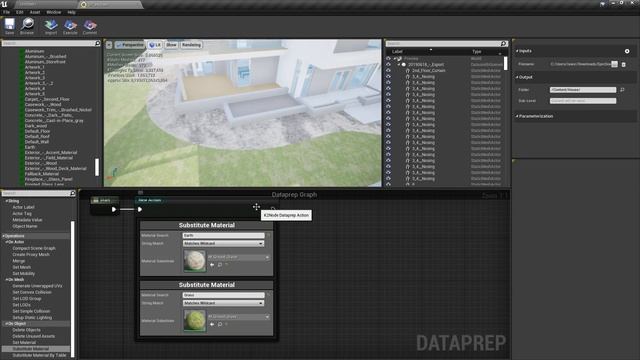Open the Help menu
The height and width of the screenshot is (360, 640).
pyautogui.click(x=71, y=12)
